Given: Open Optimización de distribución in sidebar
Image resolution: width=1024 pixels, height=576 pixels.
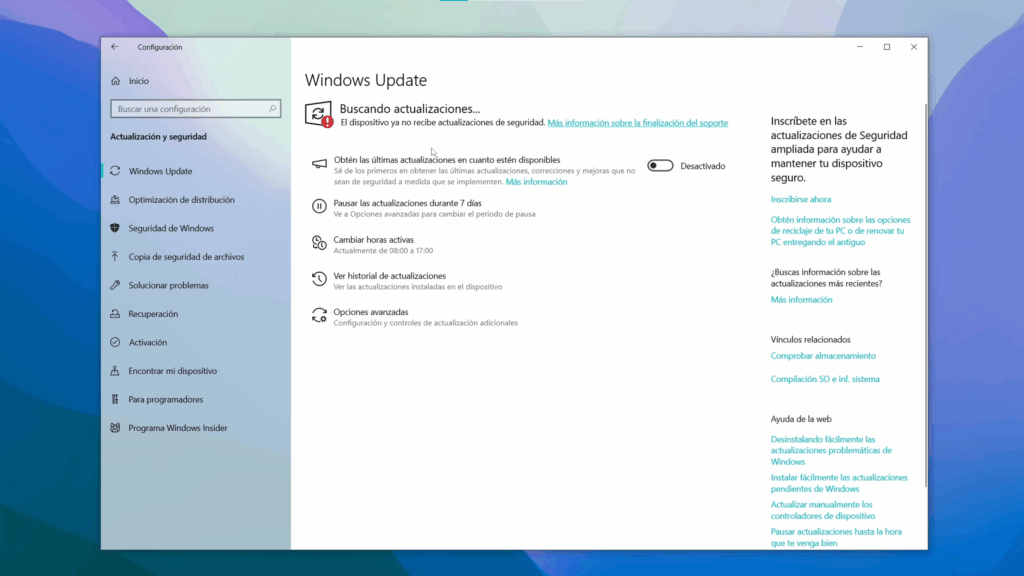Looking at the screenshot, I should (x=181, y=200).
